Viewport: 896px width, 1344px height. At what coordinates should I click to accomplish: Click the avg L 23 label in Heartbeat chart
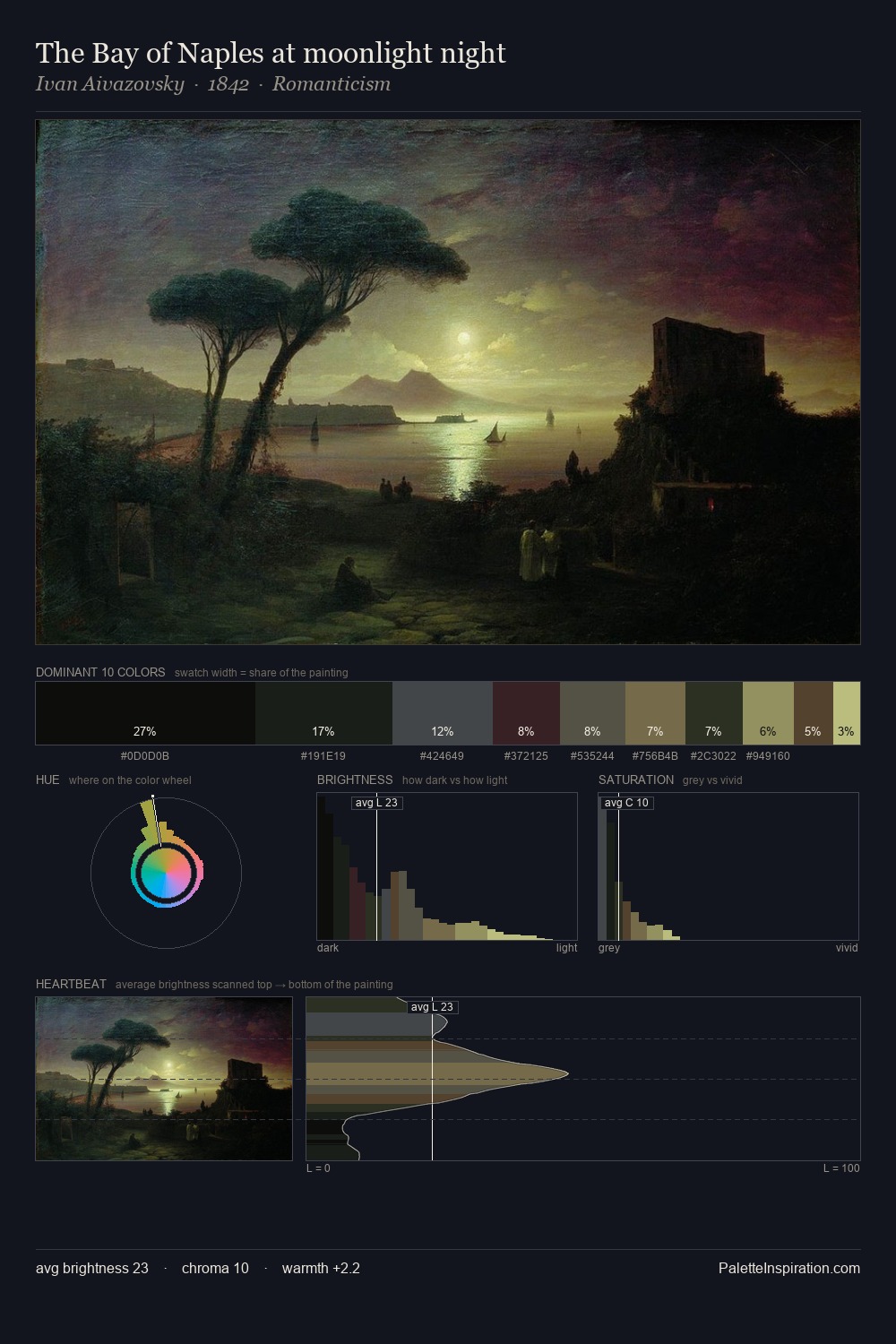pyautogui.click(x=433, y=1007)
